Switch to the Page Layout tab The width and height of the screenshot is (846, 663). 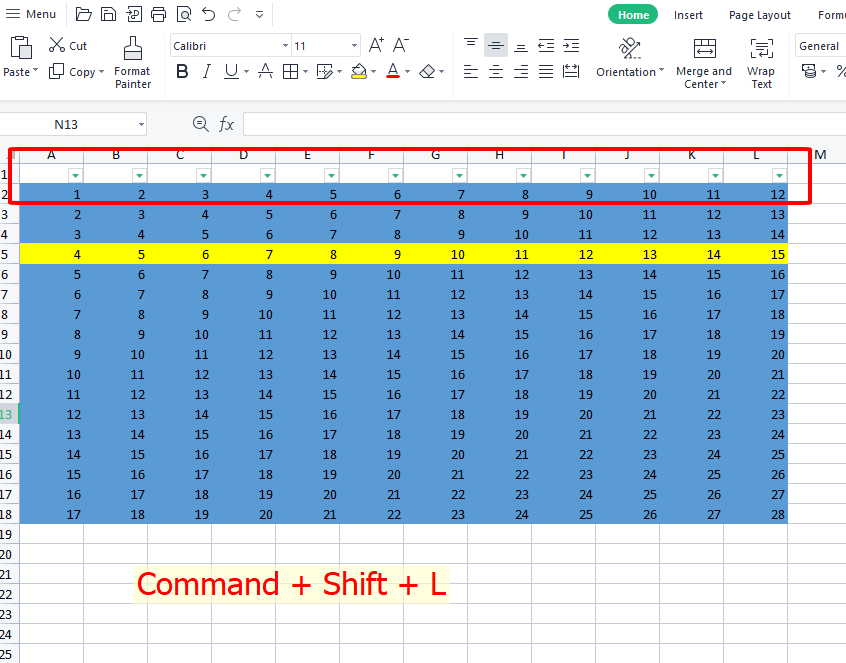click(759, 15)
